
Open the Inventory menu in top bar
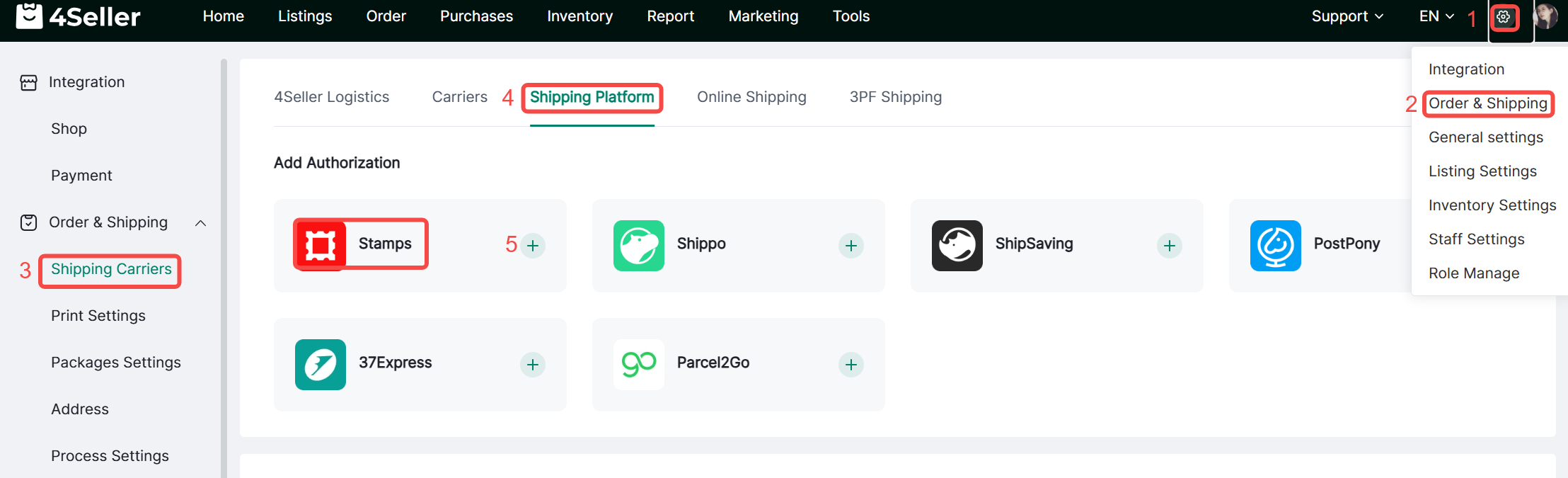[x=580, y=16]
